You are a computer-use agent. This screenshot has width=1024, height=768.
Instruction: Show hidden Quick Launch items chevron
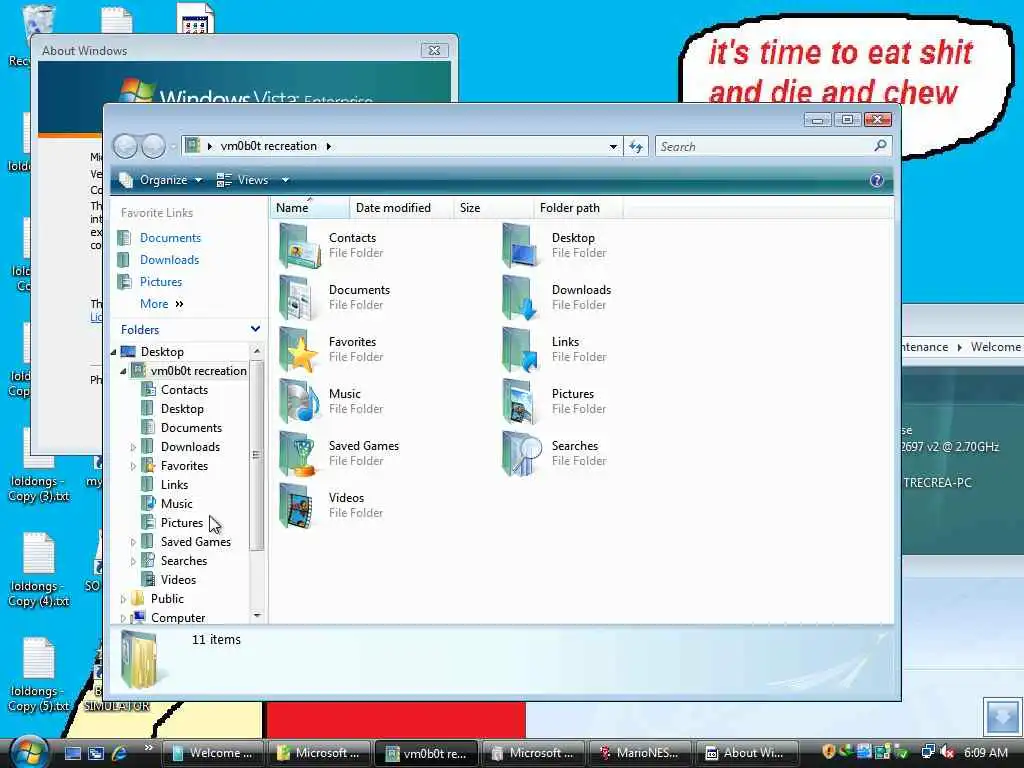[148, 748]
